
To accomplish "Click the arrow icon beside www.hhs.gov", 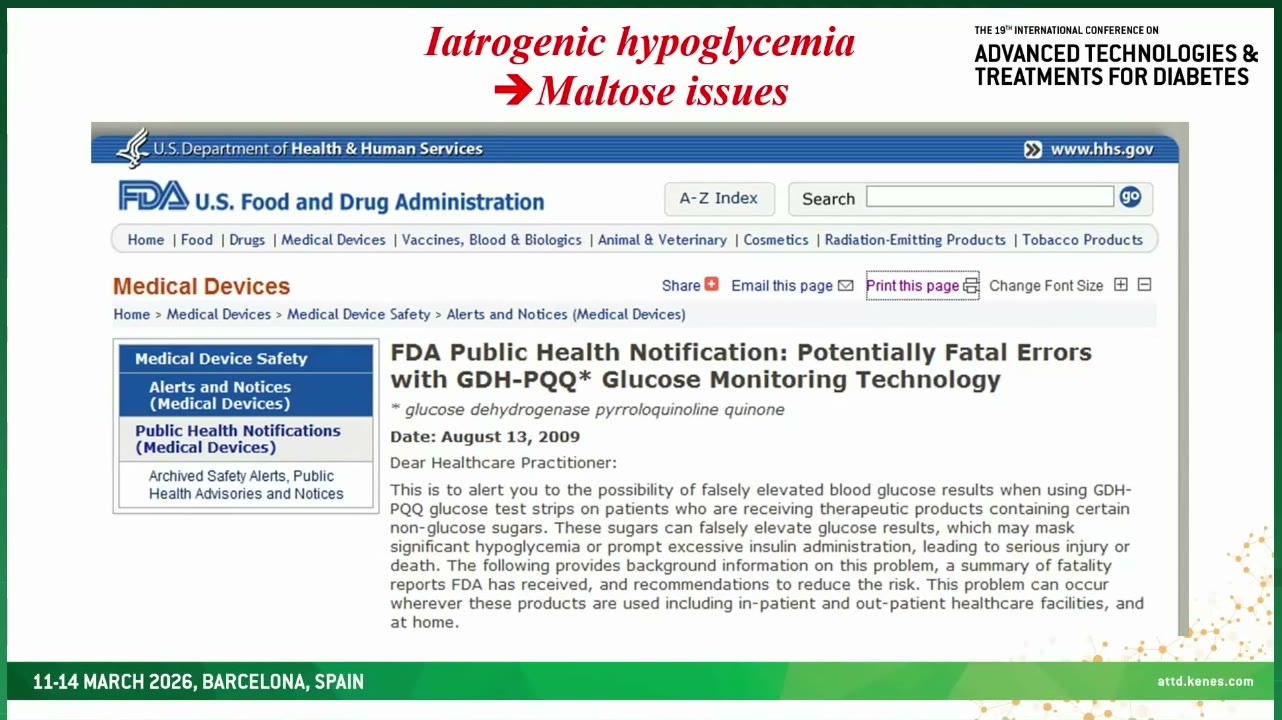I will click(1033, 150).
